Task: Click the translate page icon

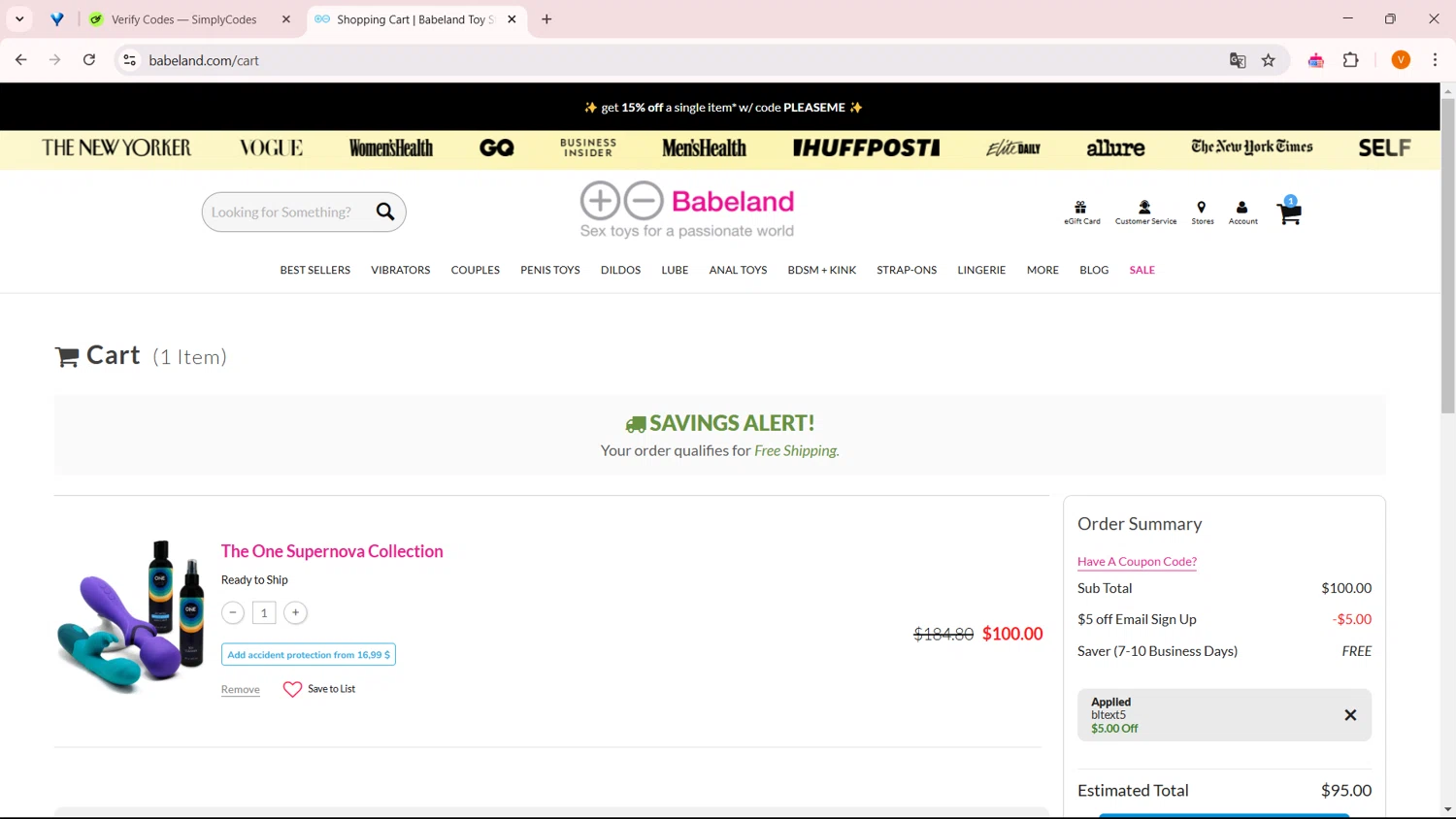Action: (1238, 60)
